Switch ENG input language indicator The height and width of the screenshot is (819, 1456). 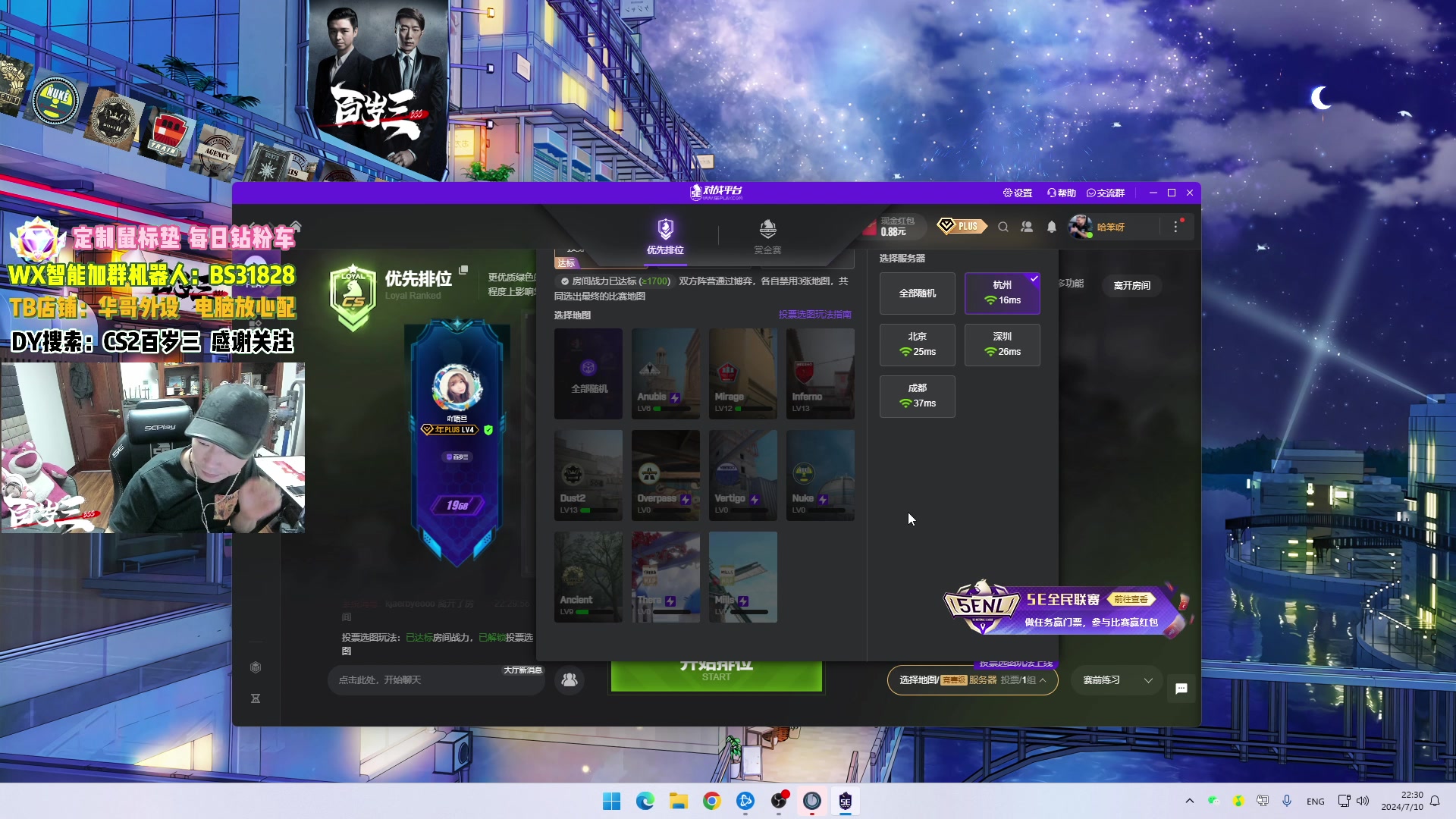click(x=1316, y=802)
